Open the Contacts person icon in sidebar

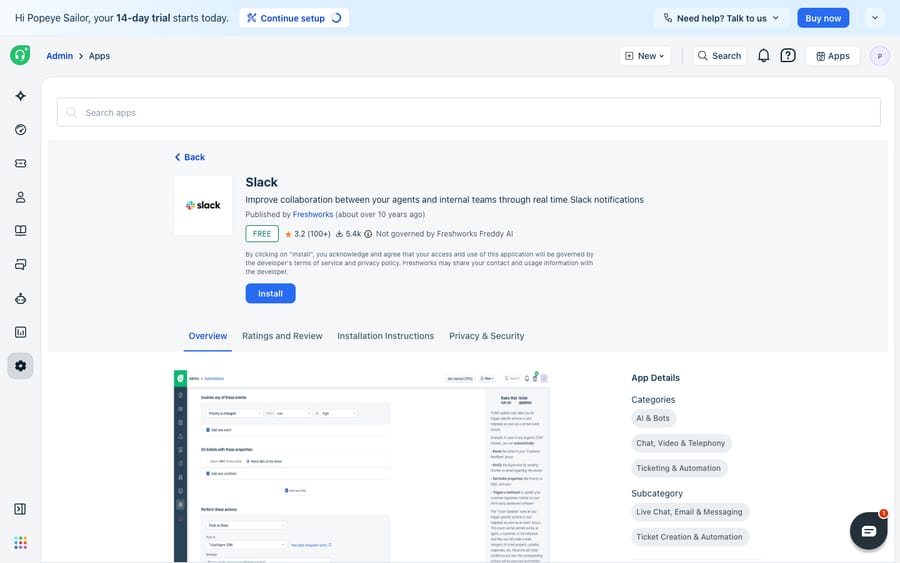(21, 197)
